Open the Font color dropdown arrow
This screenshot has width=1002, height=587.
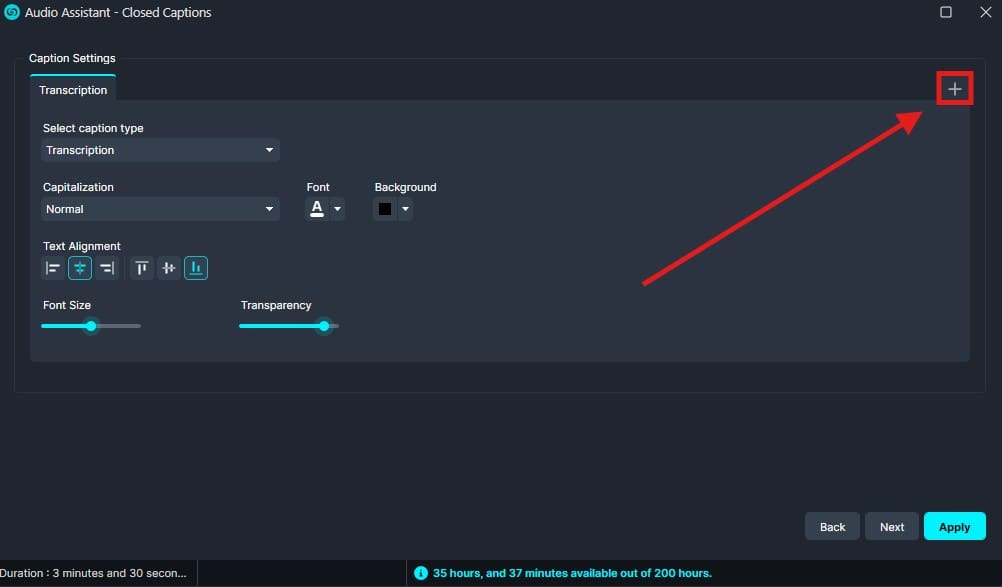[x=338, y=209]
